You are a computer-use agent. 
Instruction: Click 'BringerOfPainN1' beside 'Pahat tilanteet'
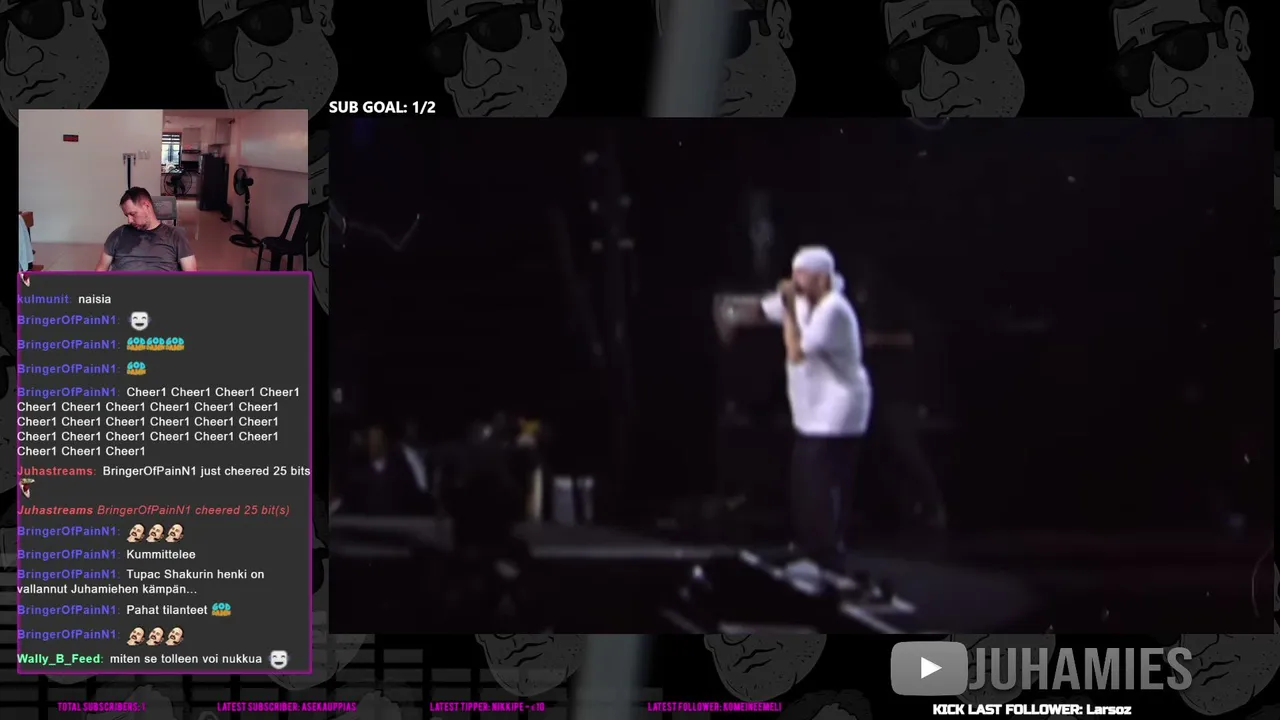tap(68, 610)
